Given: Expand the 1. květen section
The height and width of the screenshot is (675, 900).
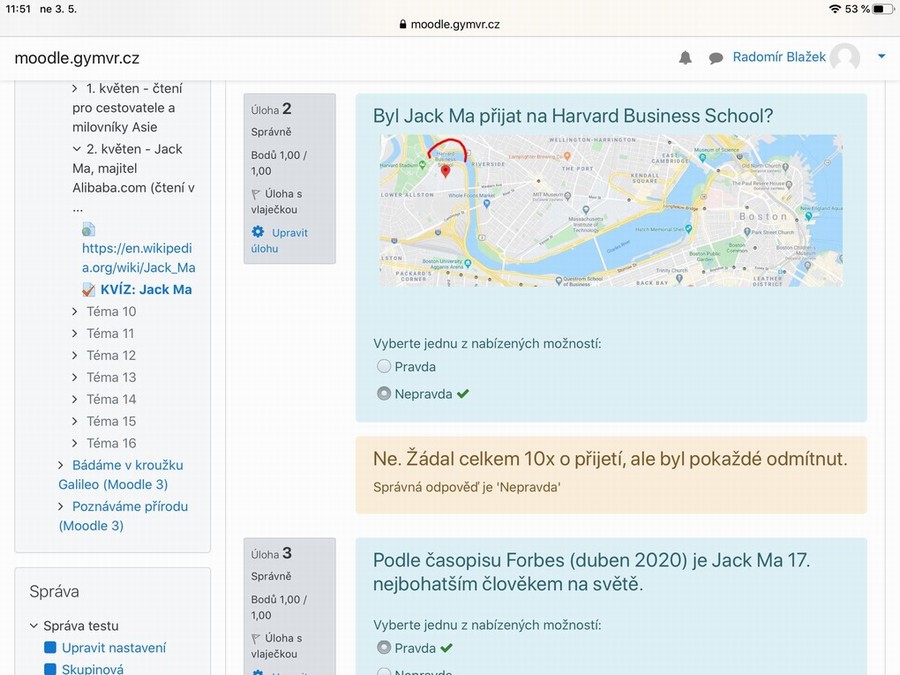Looking at the screenshot, I should (75, 88).
